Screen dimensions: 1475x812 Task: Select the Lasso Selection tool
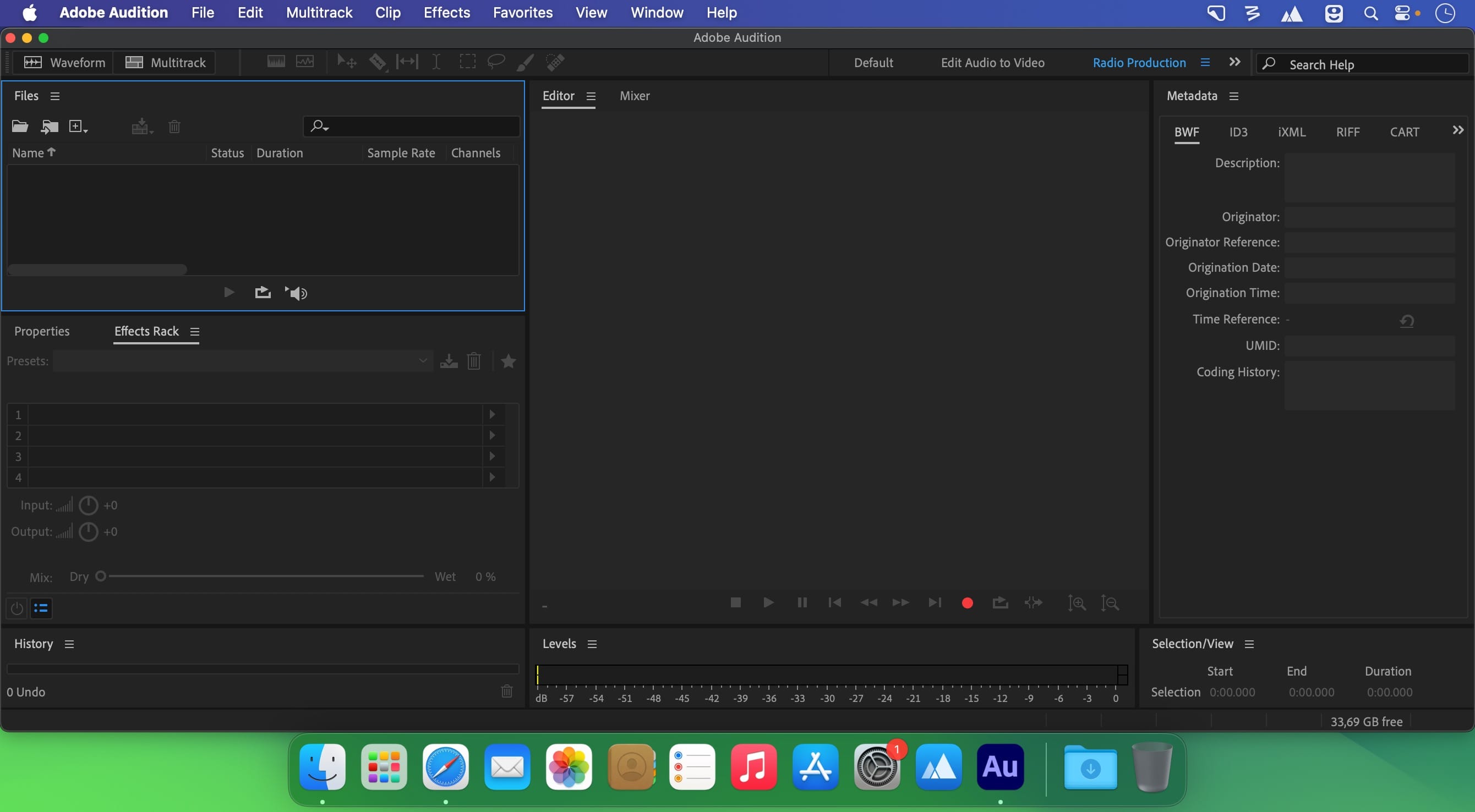496,62
